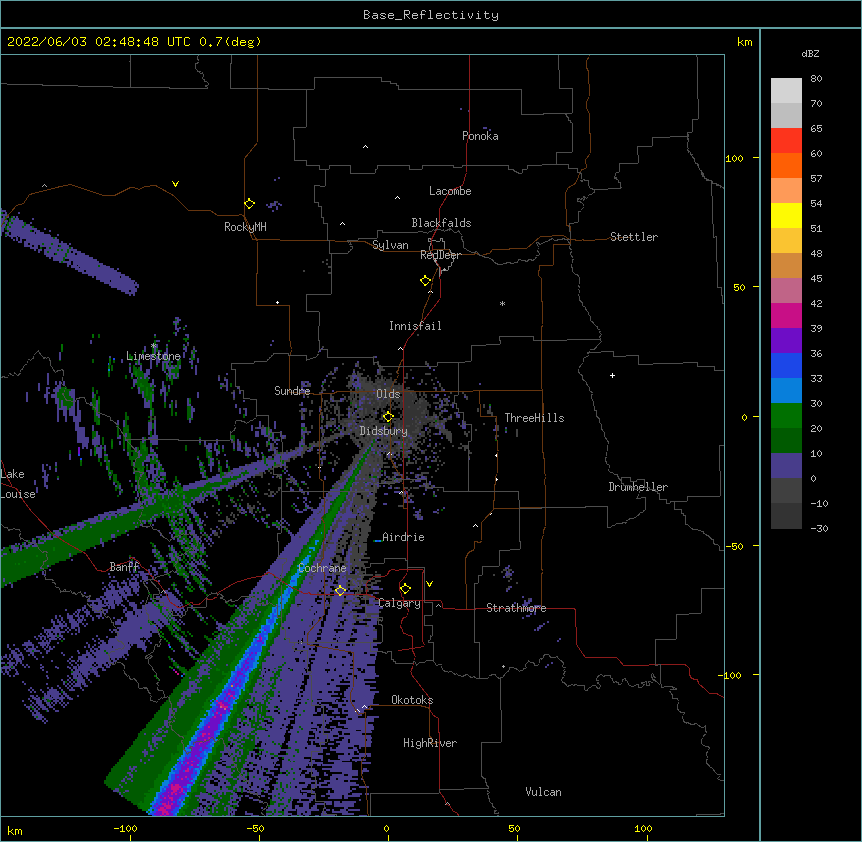Click the ThreeHills label
The width and height of the screenshot is (862, 842).
coord(534,418)
